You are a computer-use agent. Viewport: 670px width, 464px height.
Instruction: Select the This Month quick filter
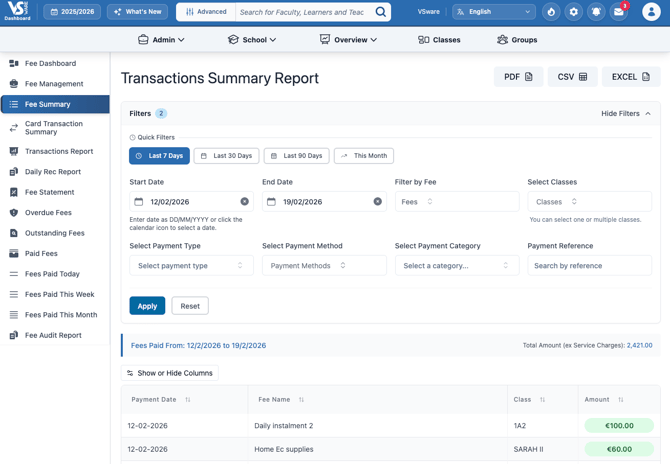pyautogui.click(x=363, y=156)
